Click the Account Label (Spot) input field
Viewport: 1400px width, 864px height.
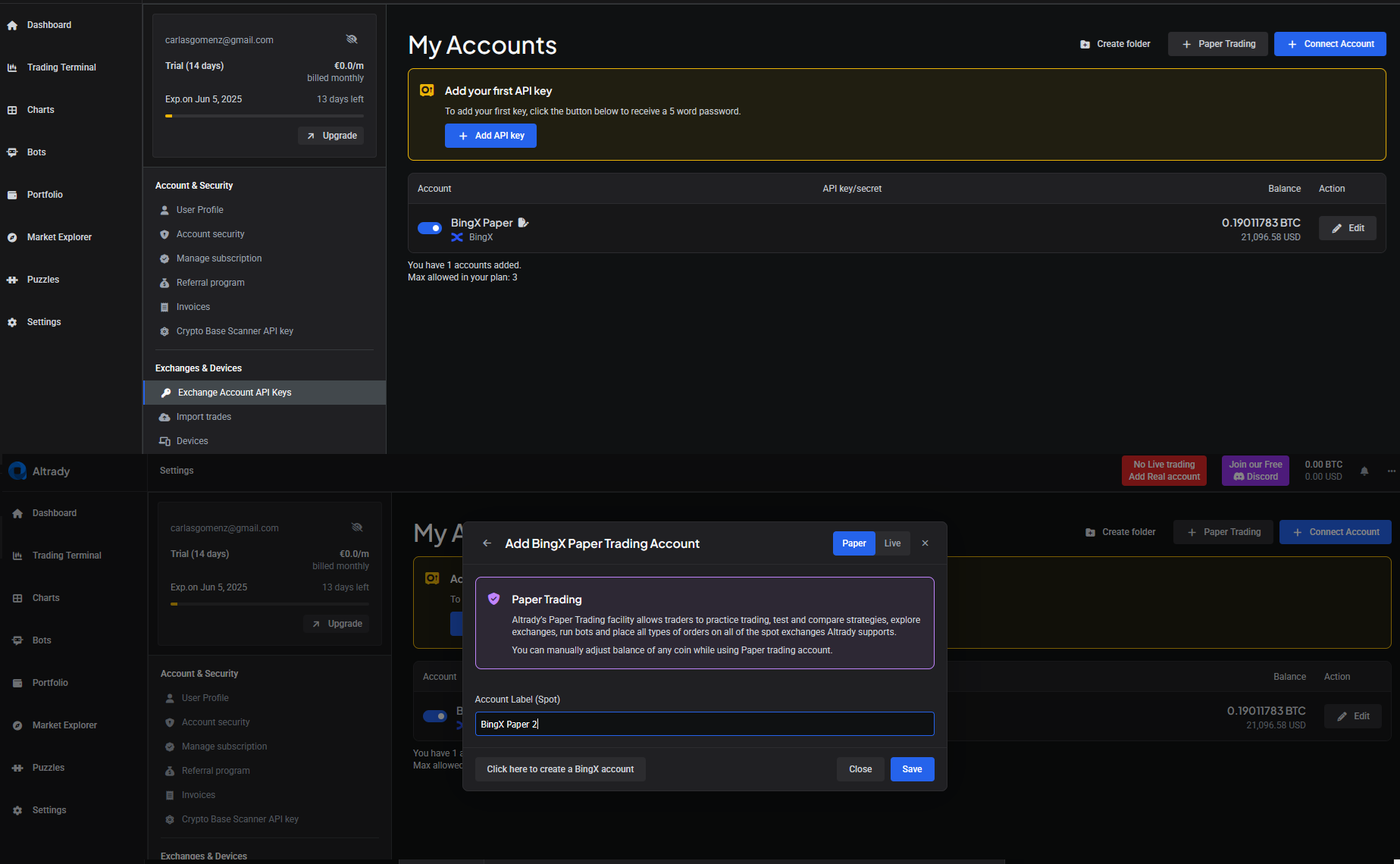[x=705, y=724]
